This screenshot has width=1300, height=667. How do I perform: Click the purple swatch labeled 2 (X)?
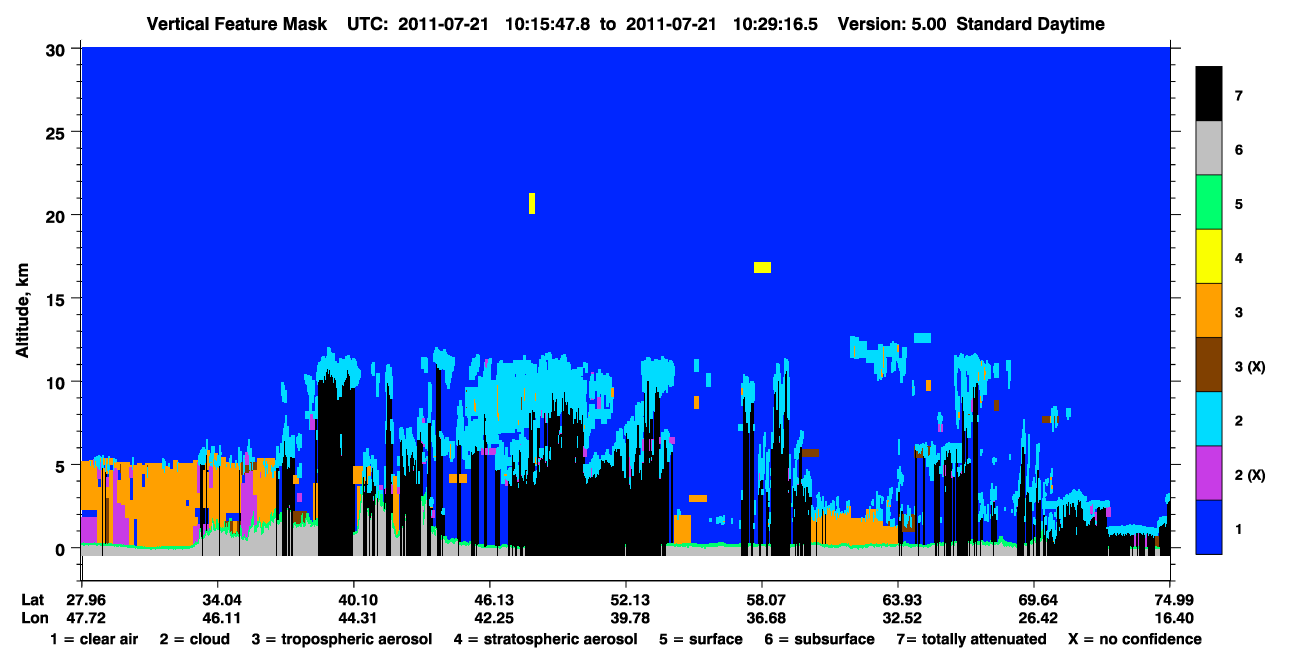(x=1209, y=472)
